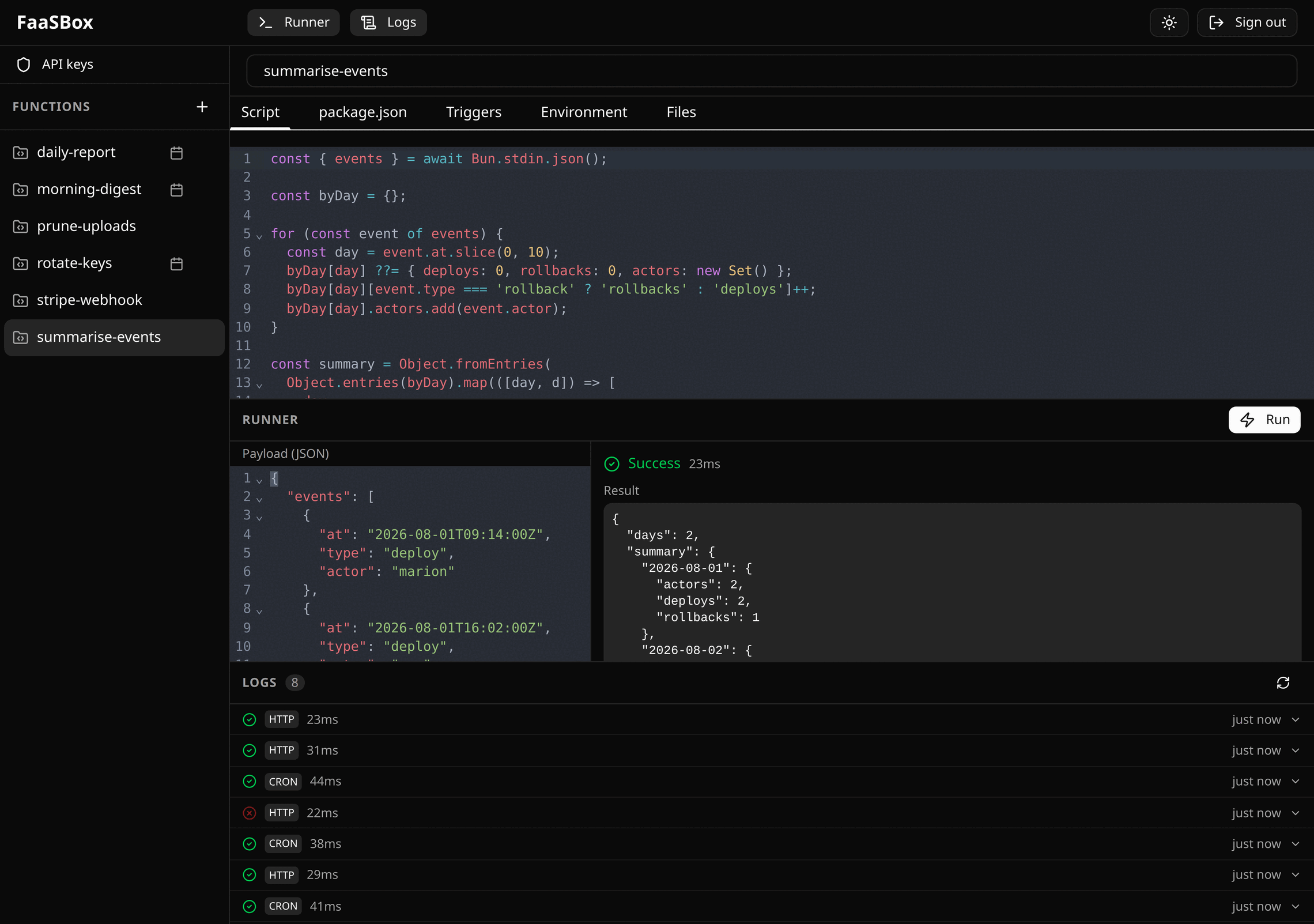Screen dimensions: 1314x924
Task: Click the "marion" actor value in payload
Action: [422, 571]
